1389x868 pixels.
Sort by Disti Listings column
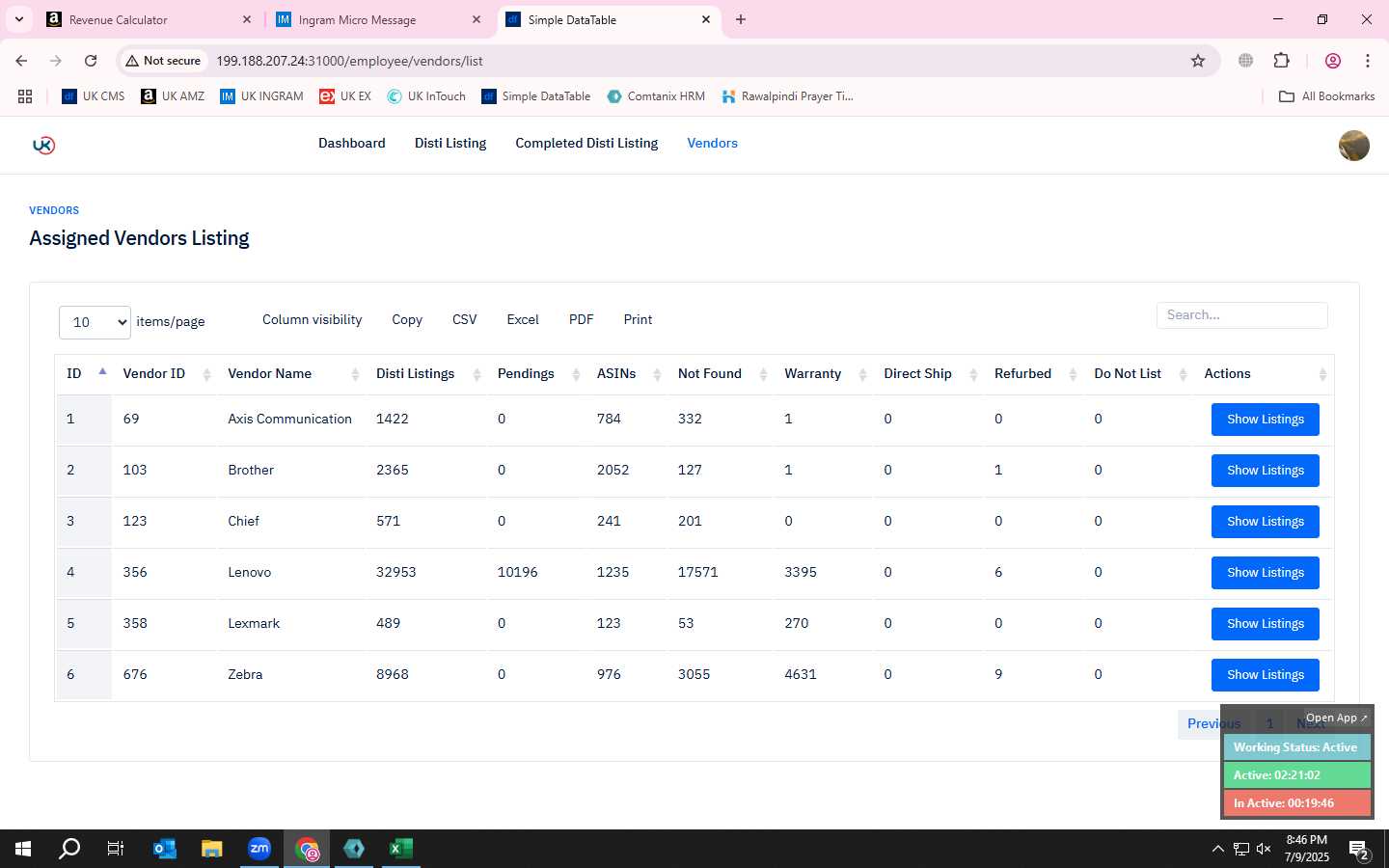(426, 374)
